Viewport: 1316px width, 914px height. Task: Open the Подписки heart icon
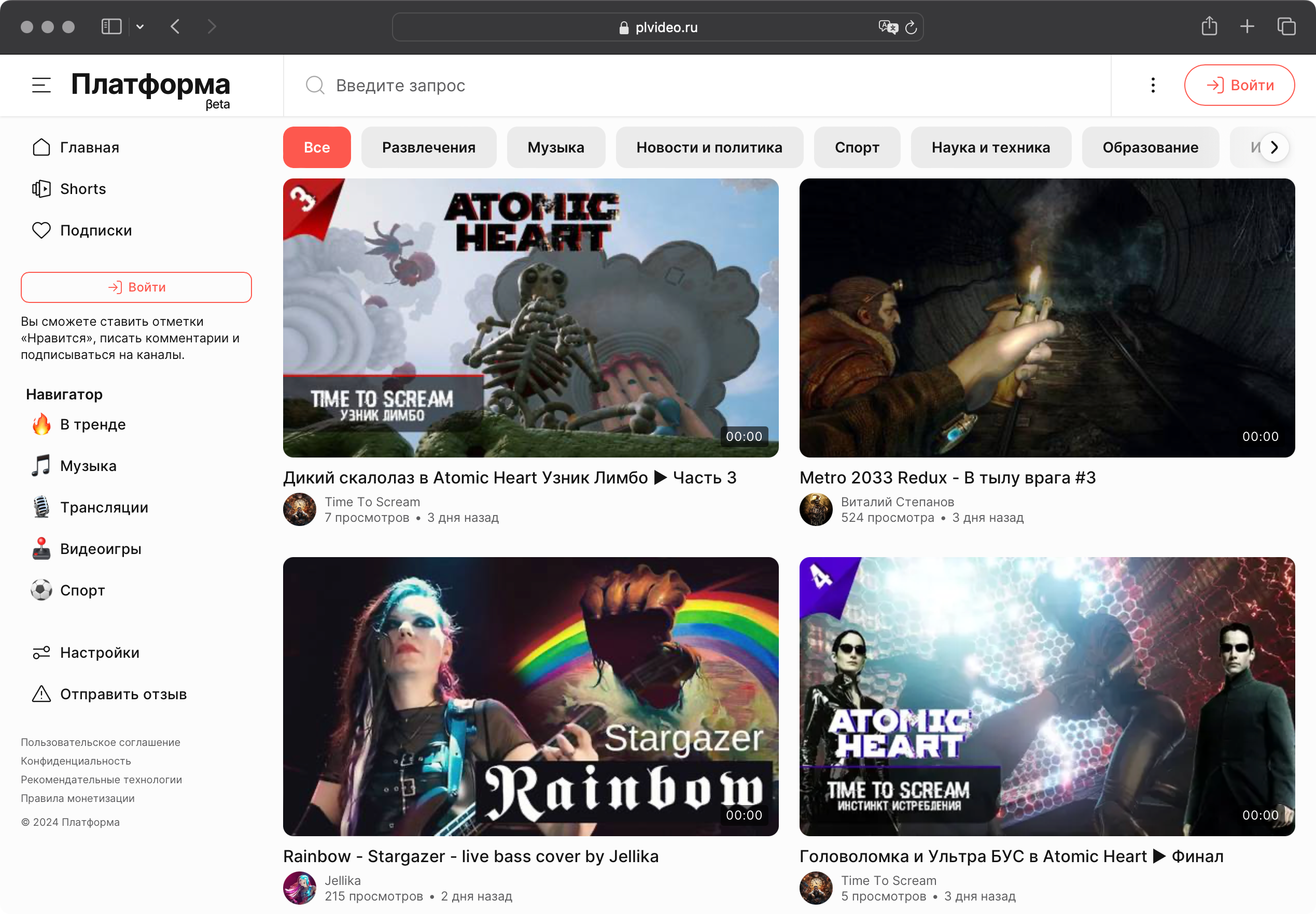[x=41, y=230]
